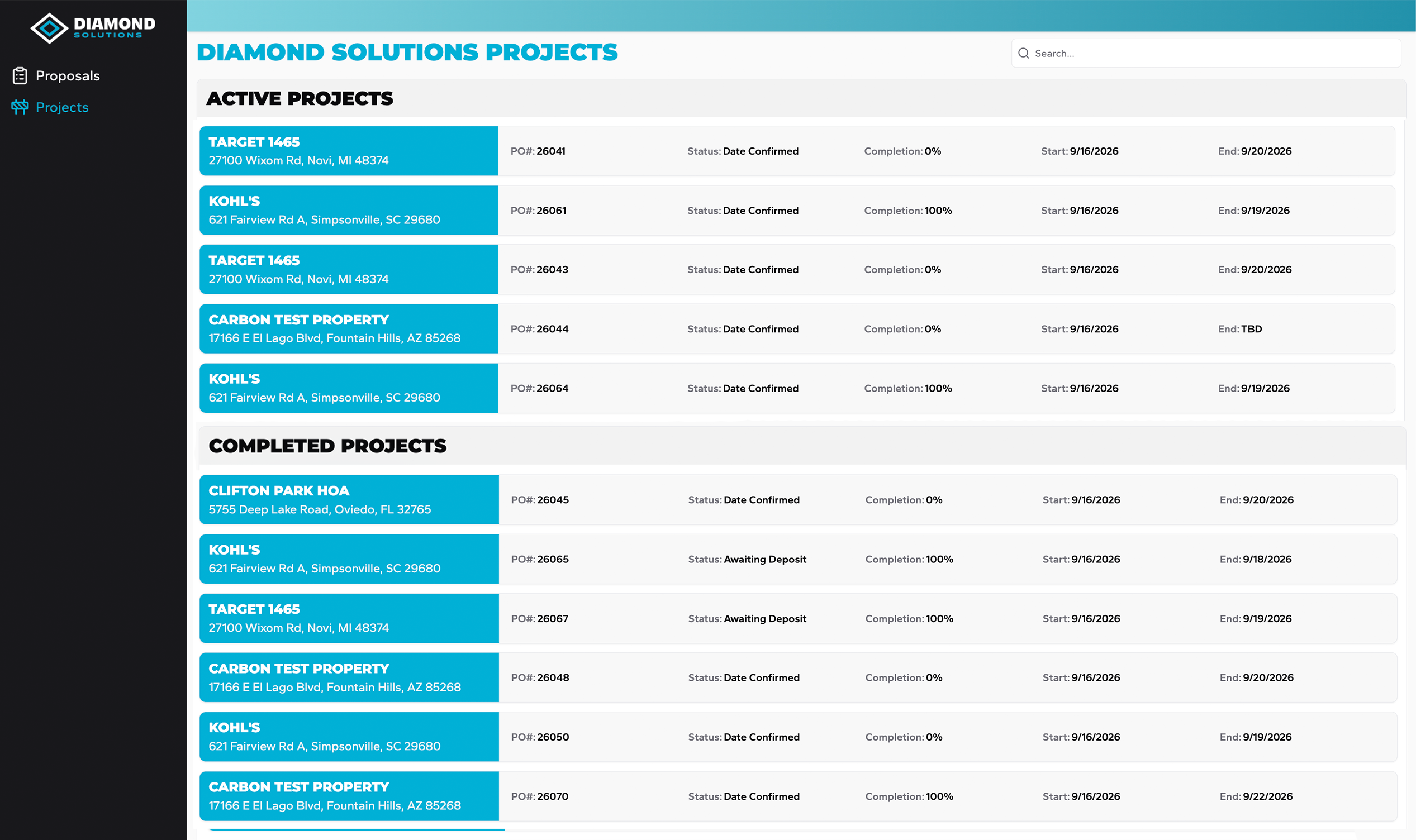The height and width of the screenshot is (840, 1416).
Task: Click Completion 100% on PO 26067 row
Action: [909, 619]
